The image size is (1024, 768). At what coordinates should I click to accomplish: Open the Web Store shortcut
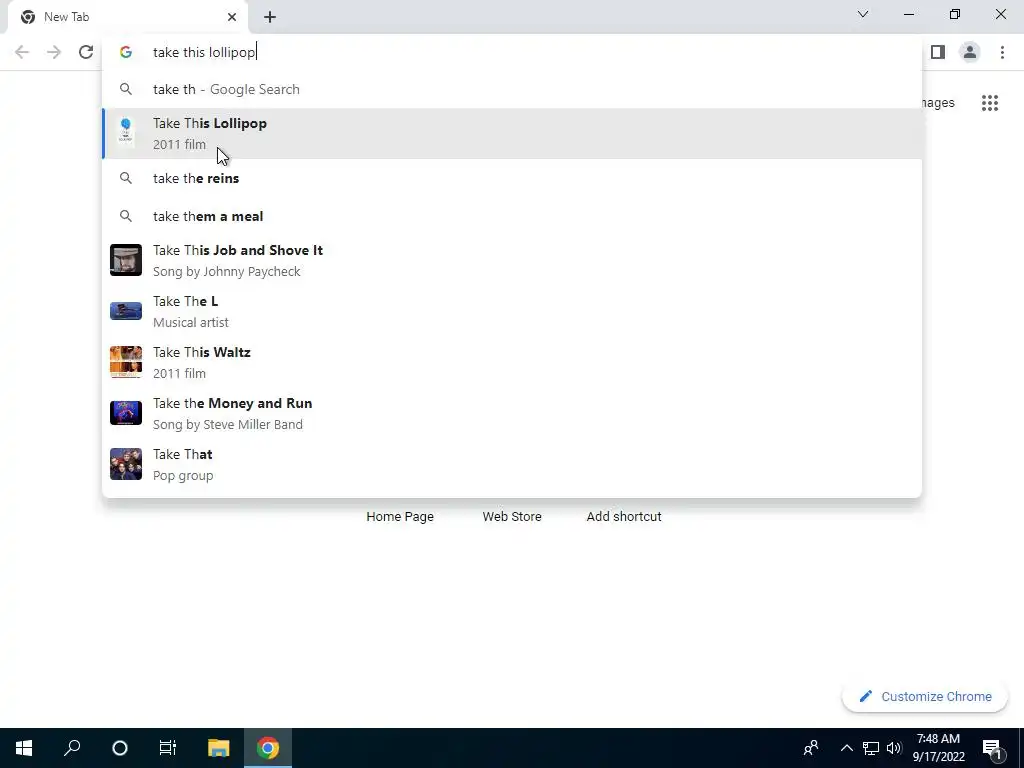(512, 517)
